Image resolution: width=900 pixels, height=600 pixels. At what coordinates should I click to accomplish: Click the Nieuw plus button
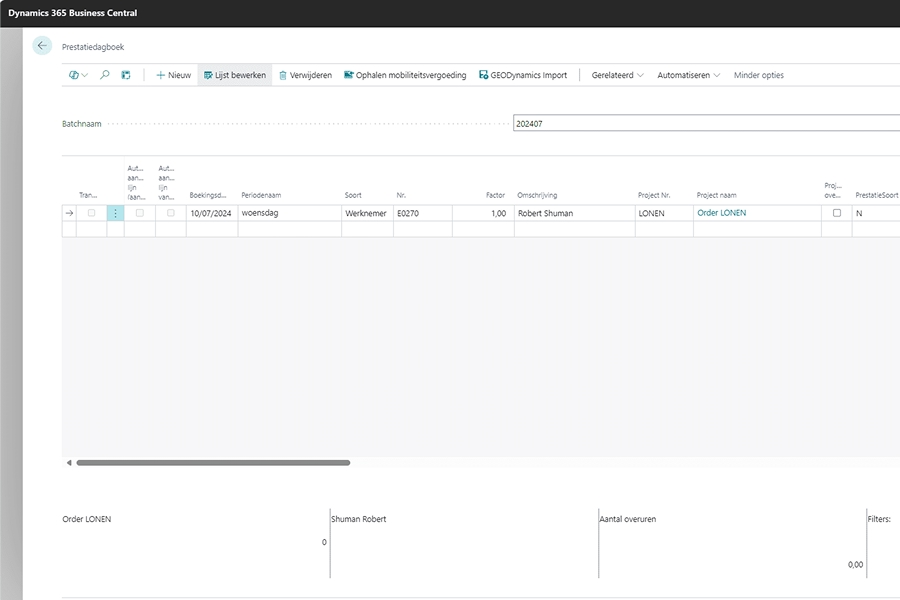[173, 75]
